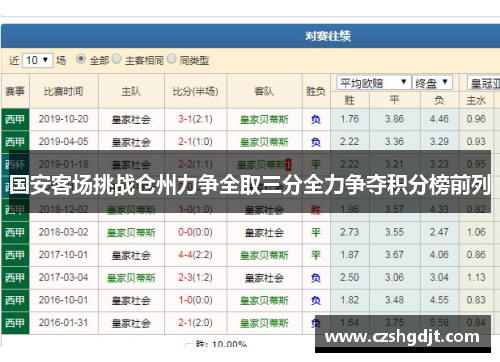Click away team 皇家贝蒂斯 on 2016-01-31 row
The height and width of the screenshot is (362, 500).
pyautogui.click(x=264, y=323)
